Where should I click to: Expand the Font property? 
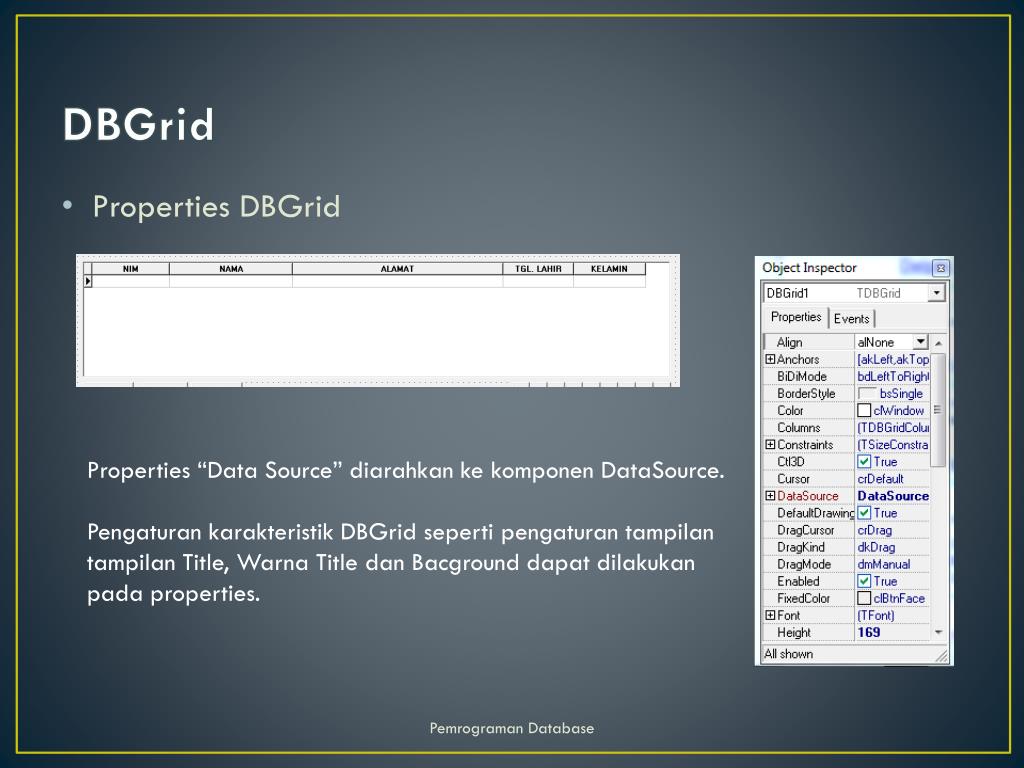tap(770, 615)
